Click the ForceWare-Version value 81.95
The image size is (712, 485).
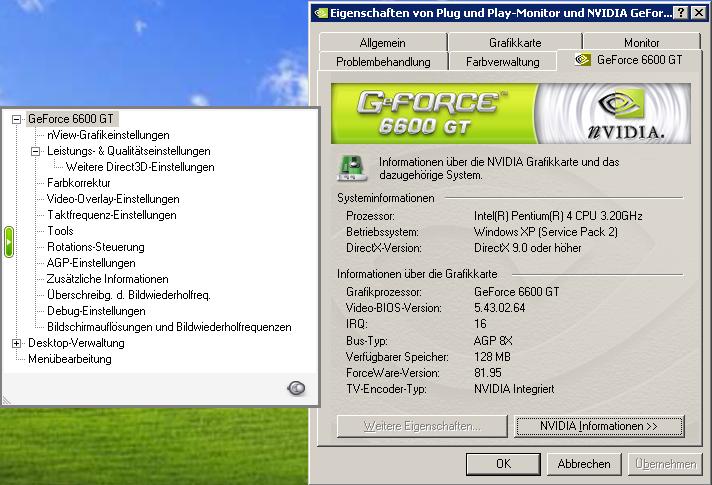(x=488, y=372)
